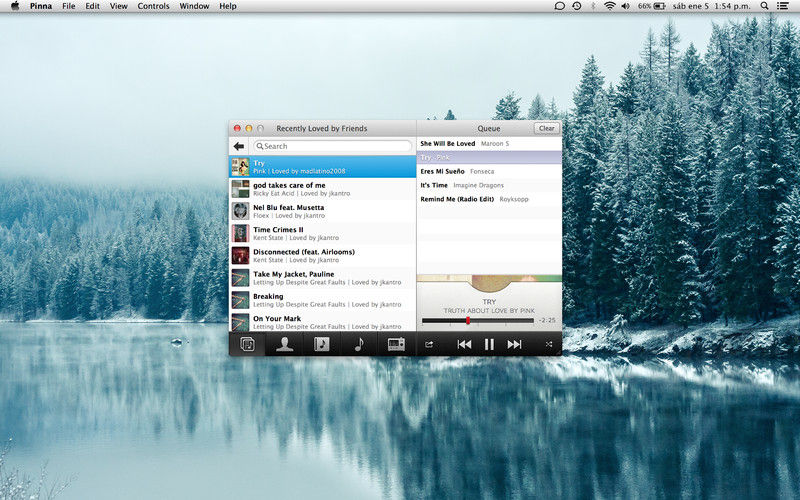Open Time Machine menu bar icon
Image resolution: width=800 pixels, height=500 pixels.
coord(577,6)
